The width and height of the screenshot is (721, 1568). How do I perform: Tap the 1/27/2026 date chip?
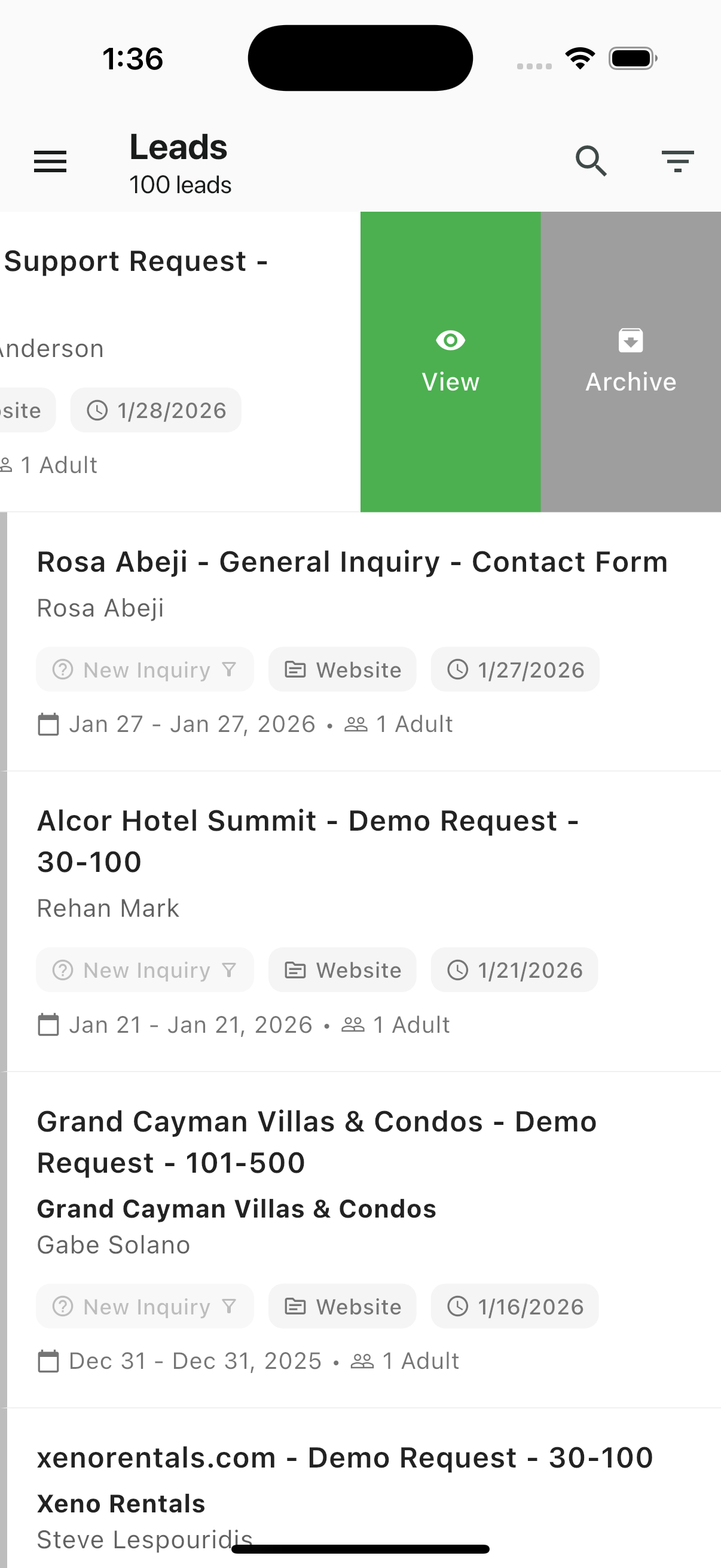tap(515, 670)
